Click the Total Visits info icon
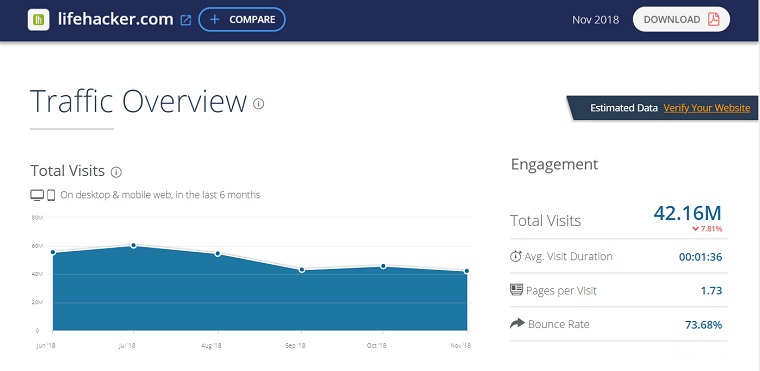760x371 pixels. 116,172
